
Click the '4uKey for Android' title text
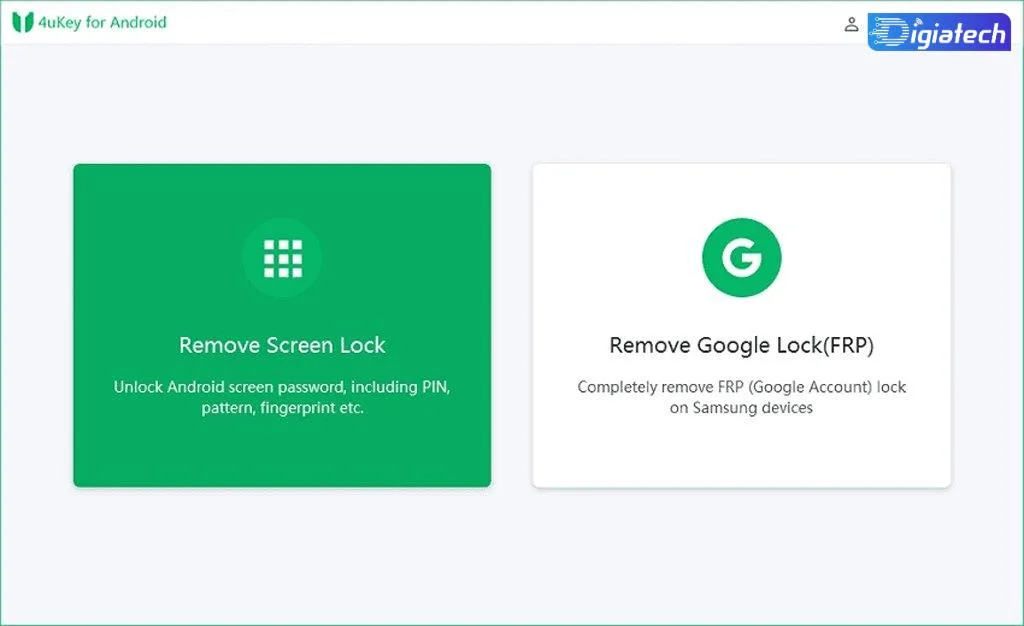point(103,22)
